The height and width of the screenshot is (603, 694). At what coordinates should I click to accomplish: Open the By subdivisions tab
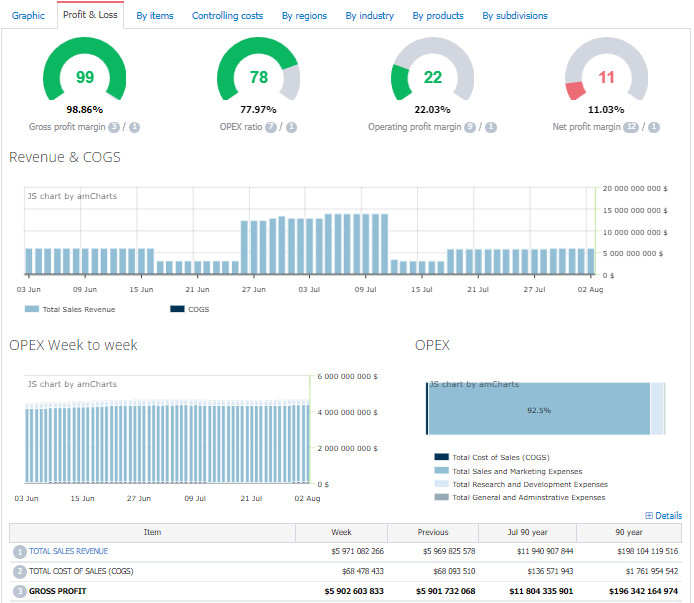click(514, 16)
